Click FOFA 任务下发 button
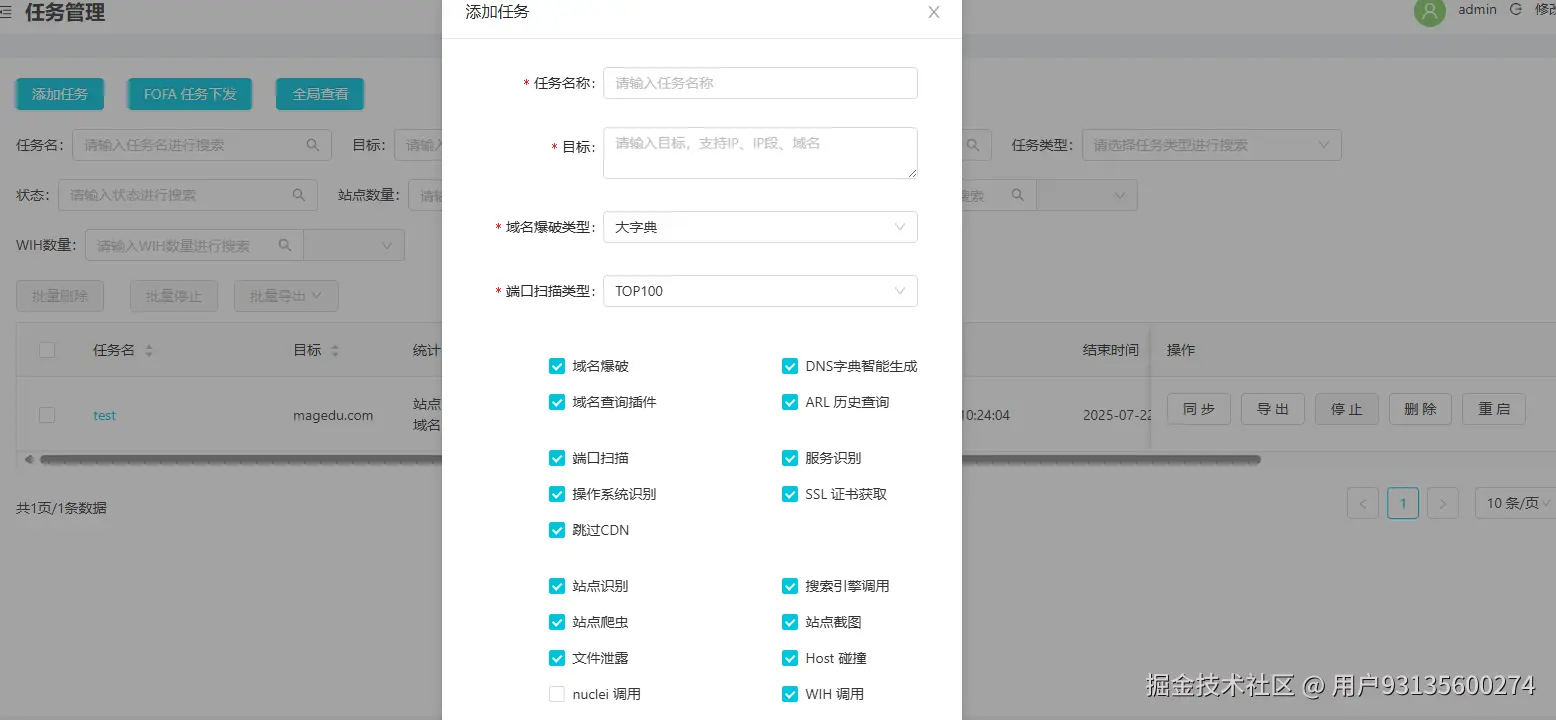This screenshot has height=720, width=1556. point(190,94)
